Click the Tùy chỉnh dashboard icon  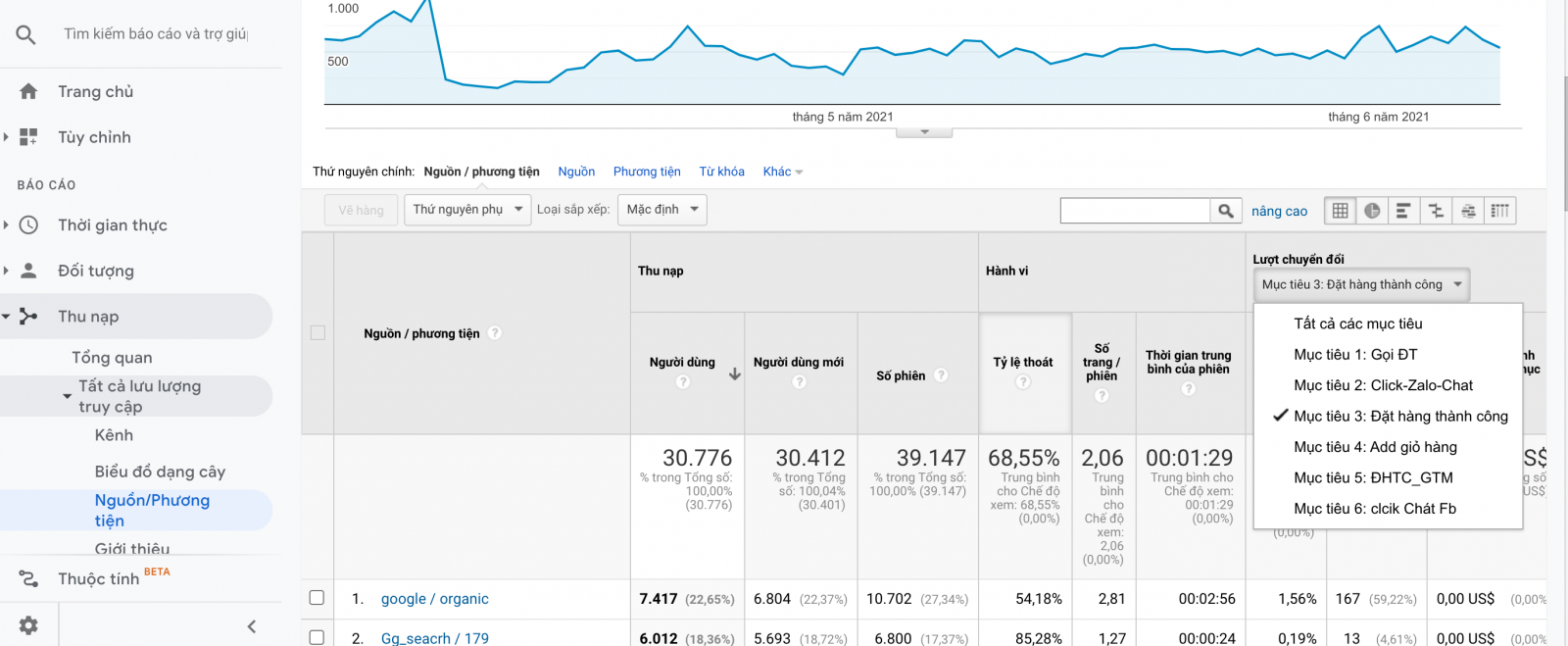(28, 137)
